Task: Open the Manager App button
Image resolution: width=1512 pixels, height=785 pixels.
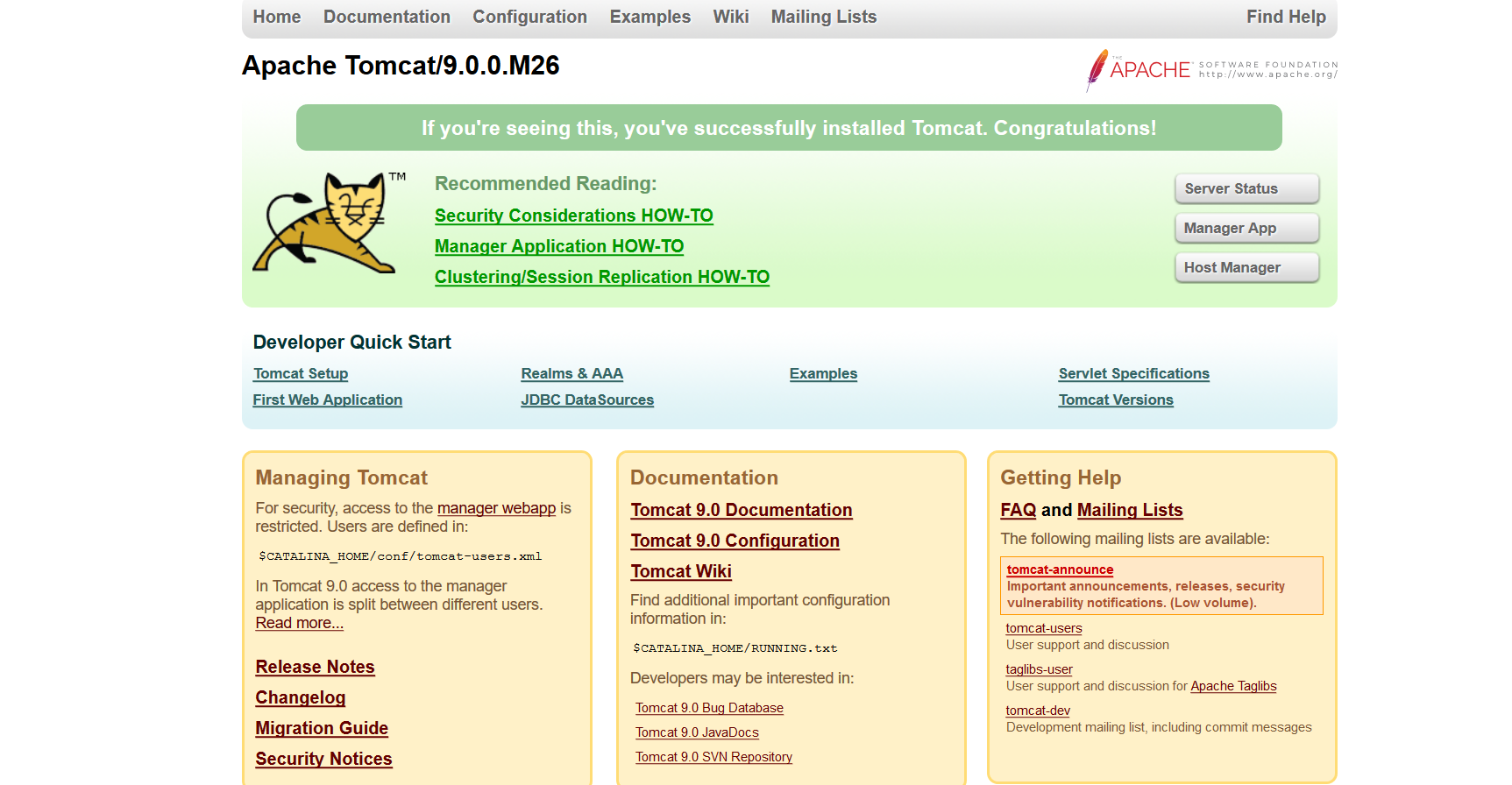Action: (x=1246, y=228)
